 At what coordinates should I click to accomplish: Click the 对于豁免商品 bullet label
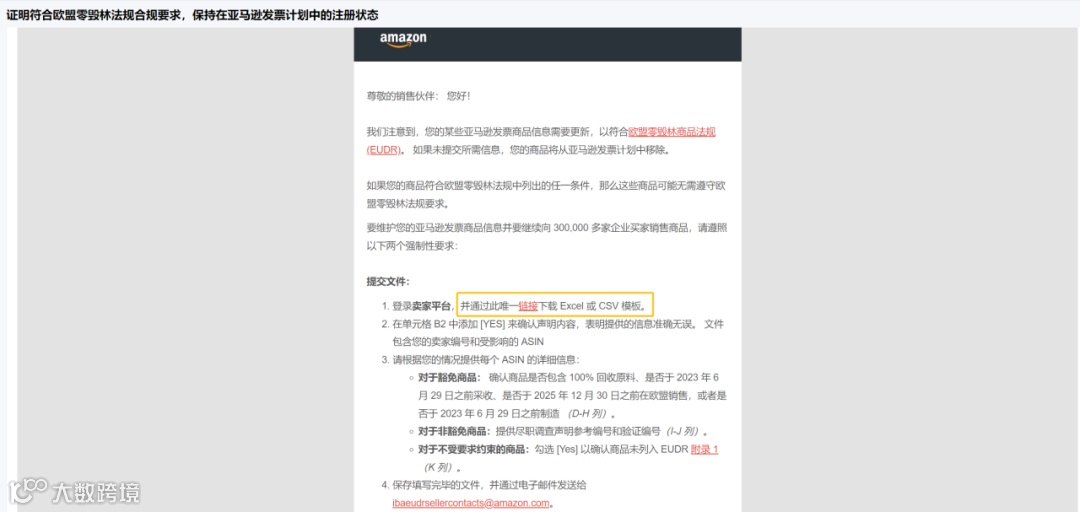point(448,378)
